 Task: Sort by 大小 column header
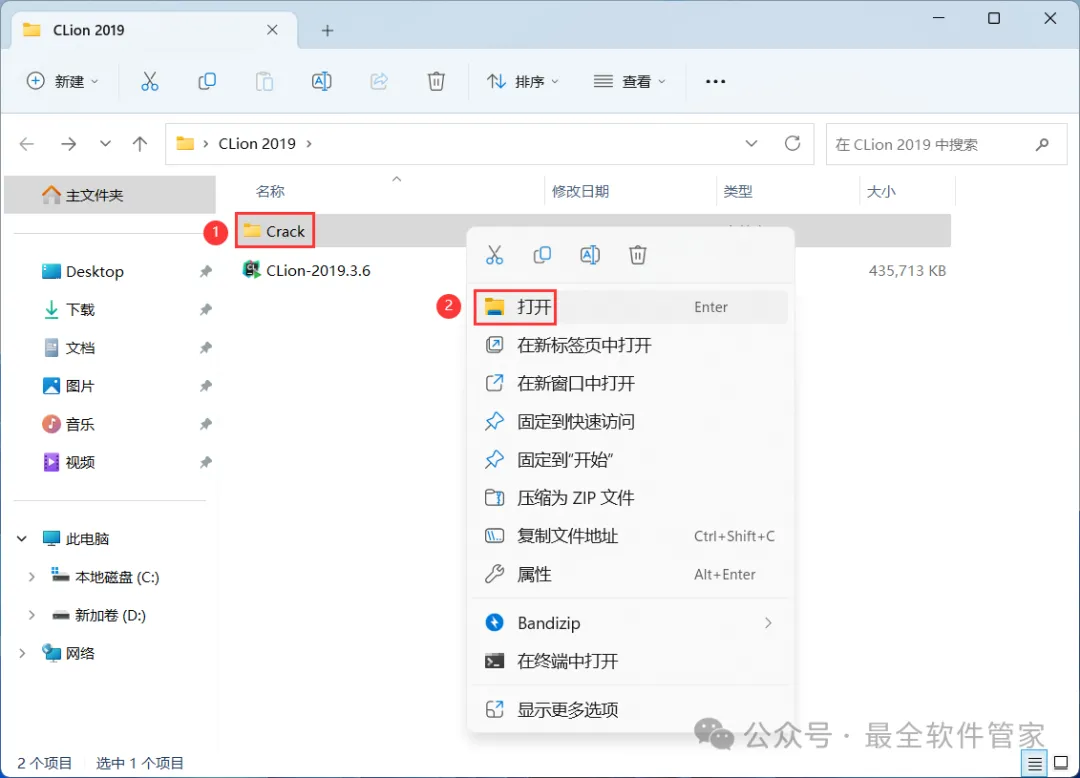pos(881,191)
